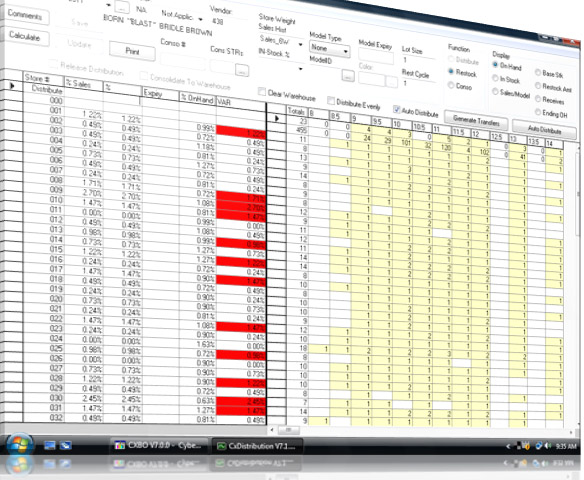
Task: Click the security shield tray icon
Action: tap(527, 445)
